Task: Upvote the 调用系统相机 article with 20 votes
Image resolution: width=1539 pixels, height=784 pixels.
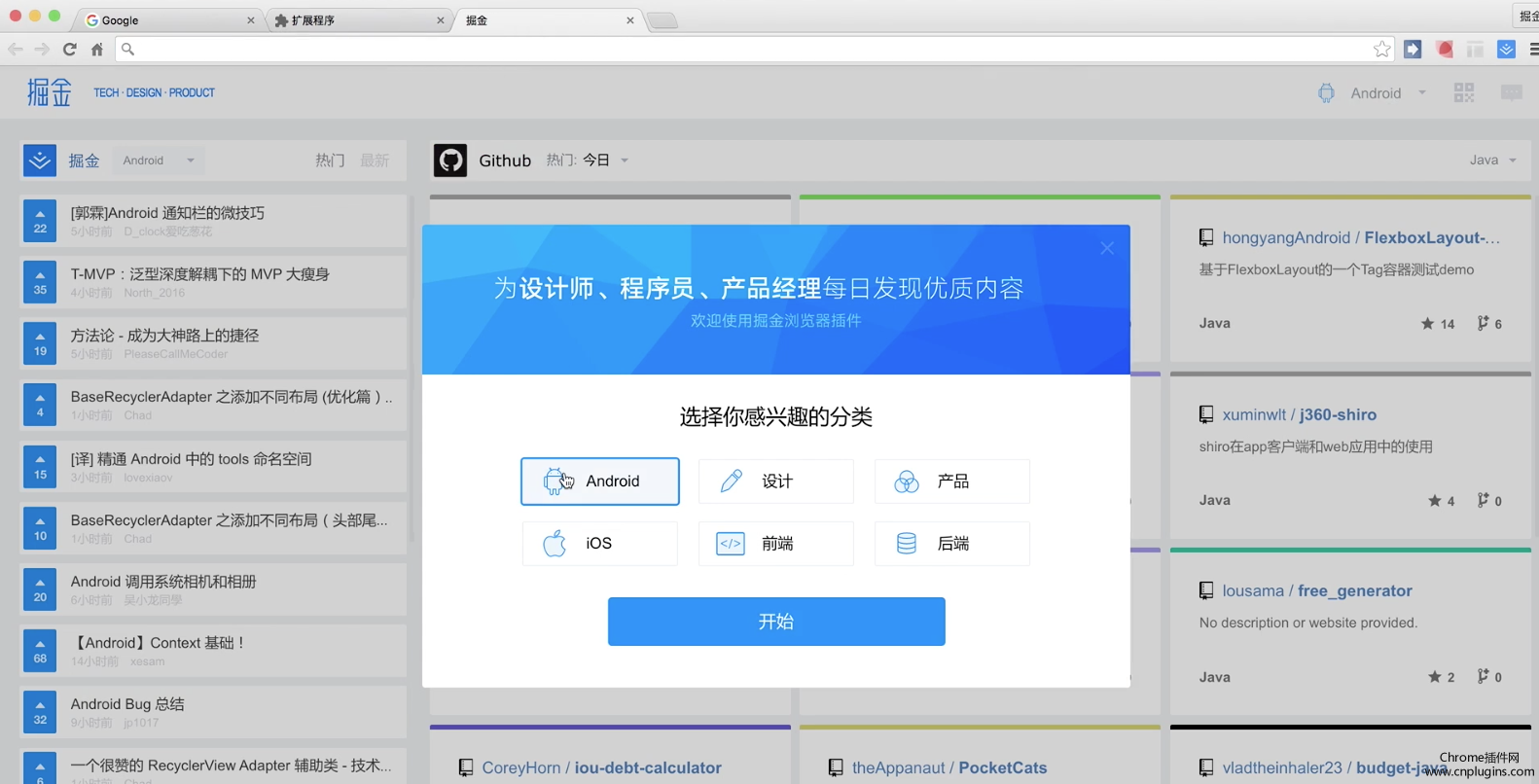Action: (40, 589)
